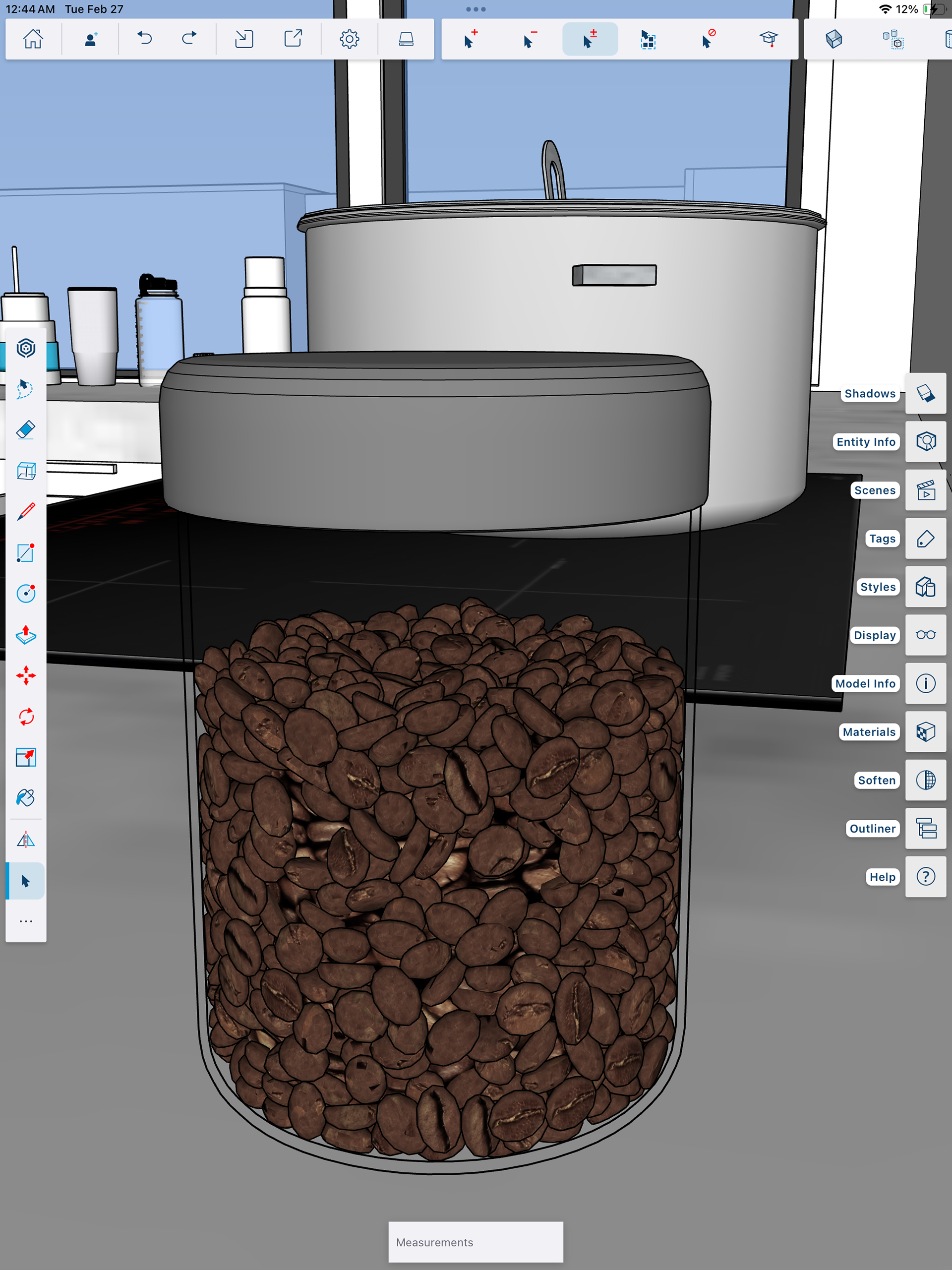Screen dimensions: 952x1270
Task: Toggle add/subtract selection mode
Action: click(590, 39)
